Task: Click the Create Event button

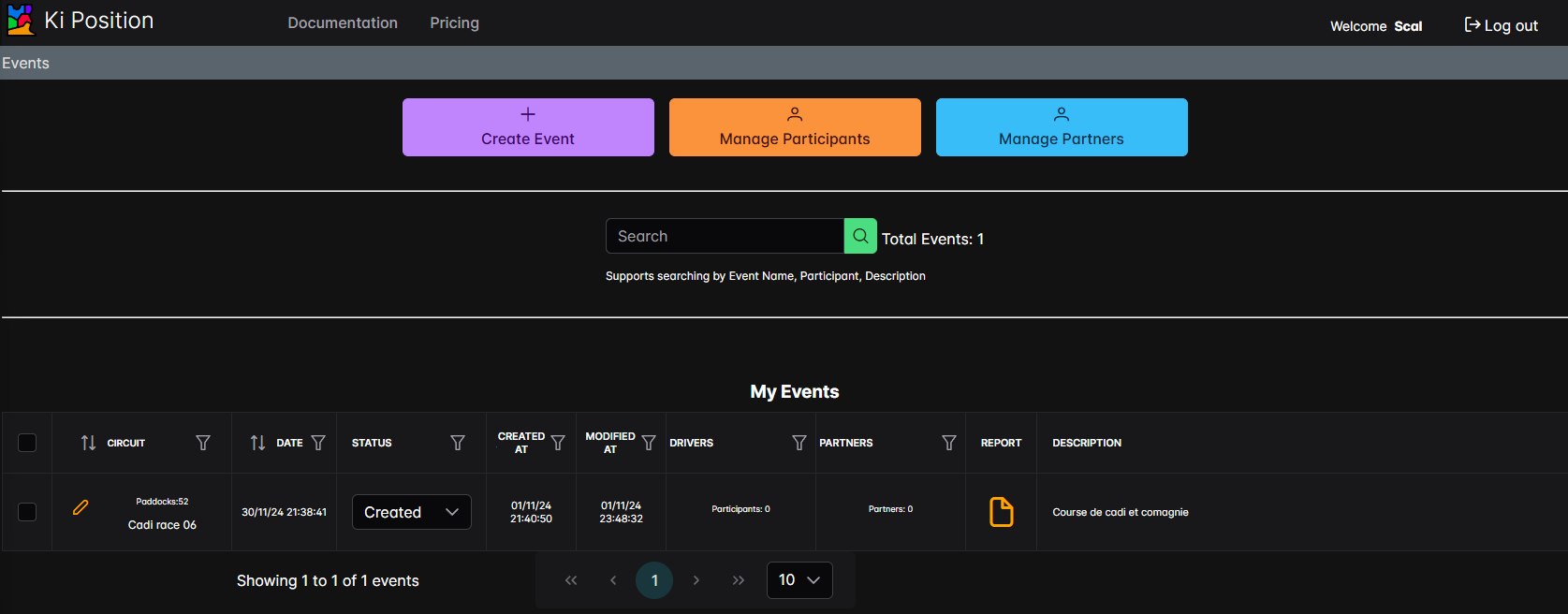Action: pos(528,127)
